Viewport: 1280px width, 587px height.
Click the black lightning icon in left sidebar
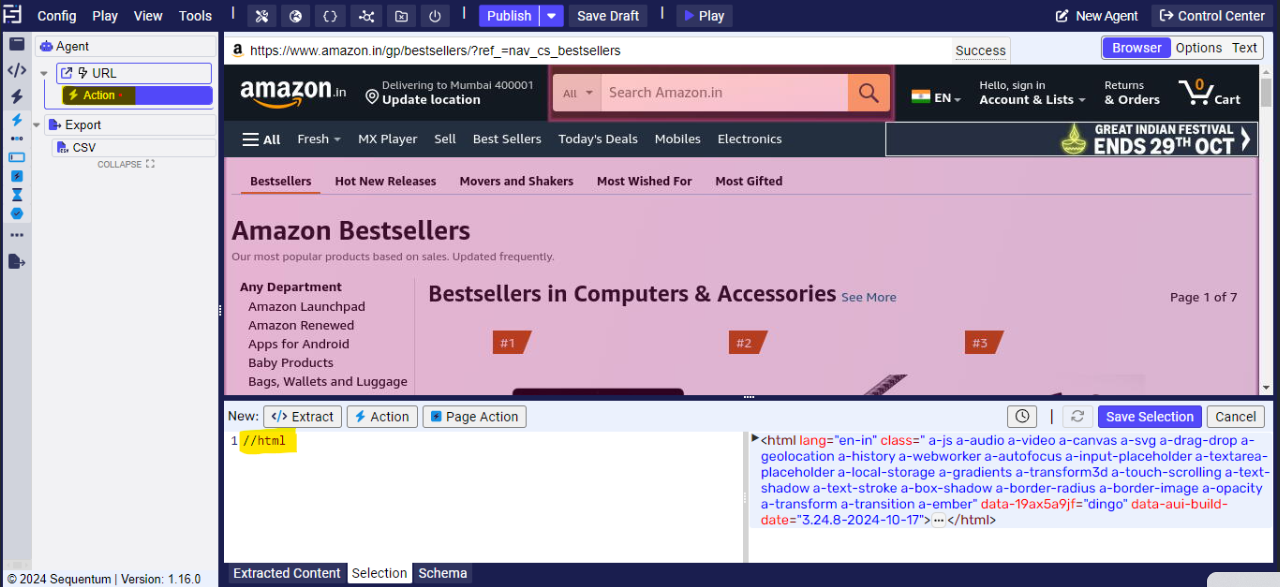click(x=16, y=96)
